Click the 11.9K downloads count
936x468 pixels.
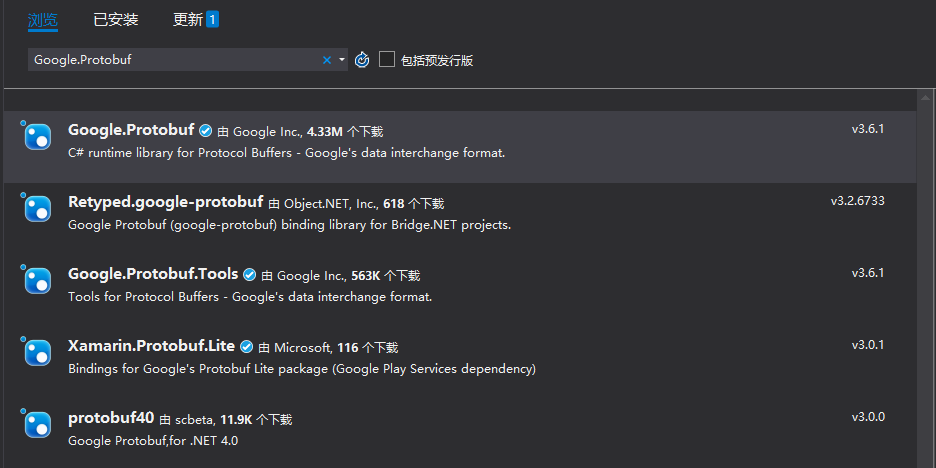click(x=236, y=420)
